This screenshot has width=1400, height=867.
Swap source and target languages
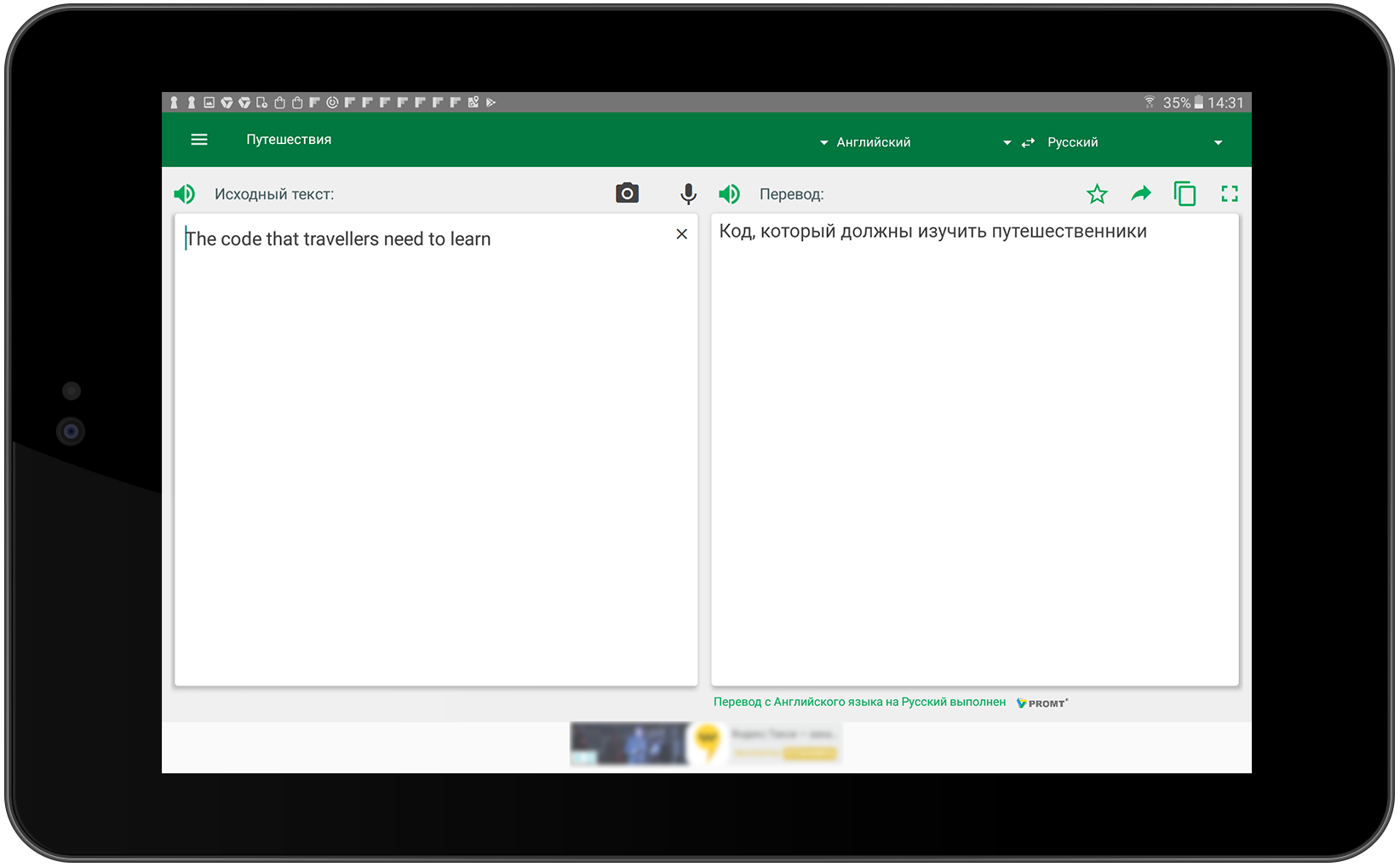tap(1029, 142)
